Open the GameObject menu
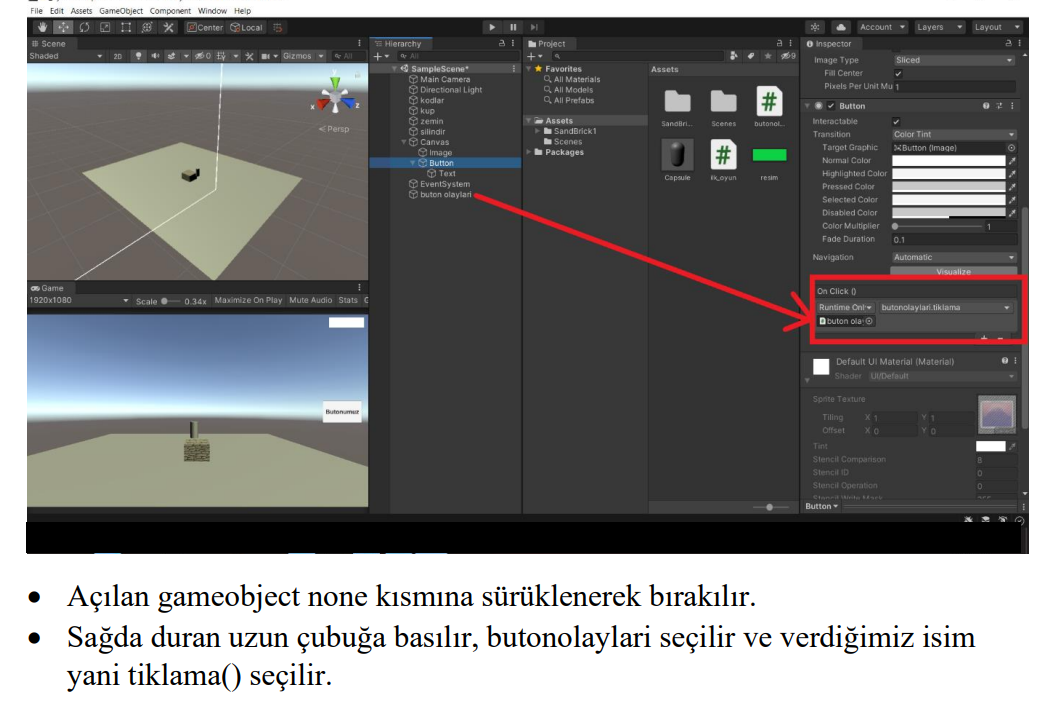1055x705 pixels. [121, 11]
